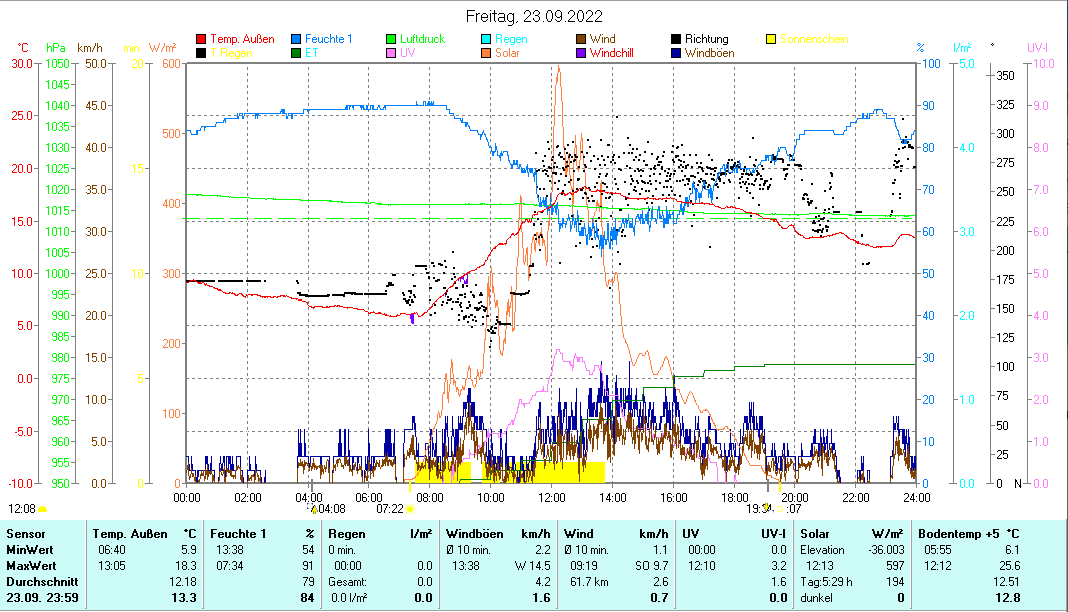Select the orange Solar legend swatch
Screen dimensions: 1068x612
(487, 53)
